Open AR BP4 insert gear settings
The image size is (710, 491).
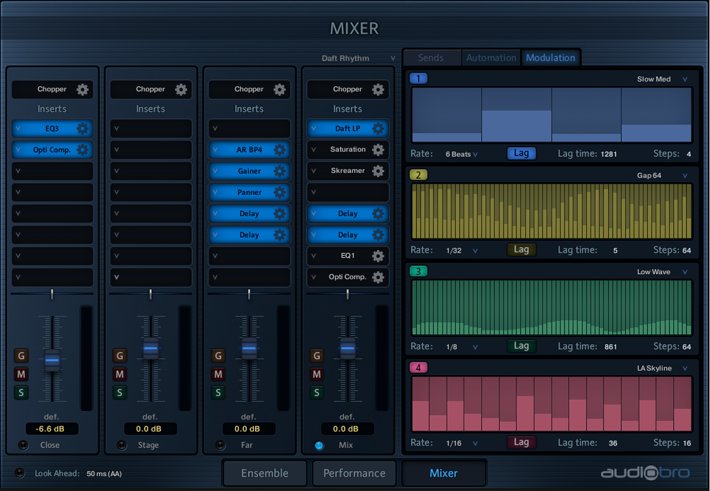[x=280, y=150]
